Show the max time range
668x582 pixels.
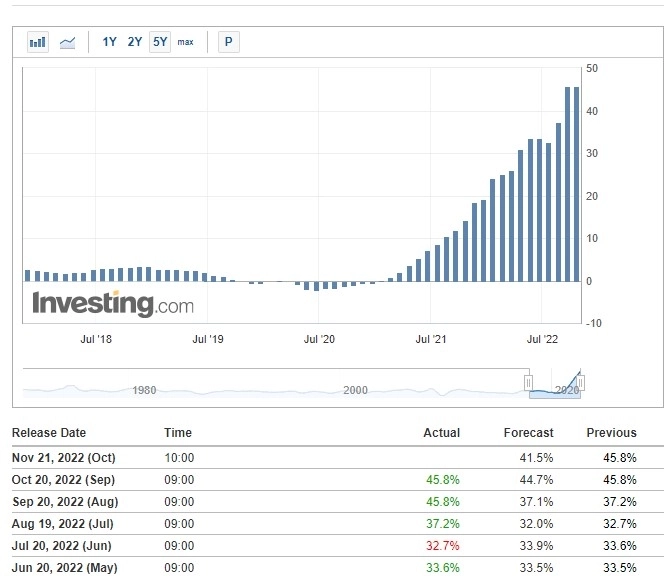(186, 42)
